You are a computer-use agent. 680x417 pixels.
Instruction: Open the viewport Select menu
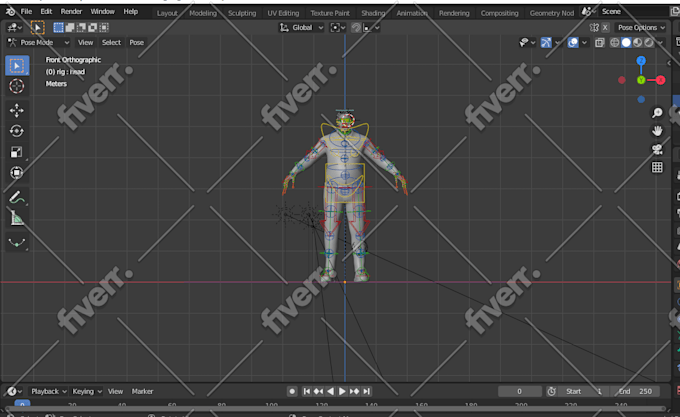click(111, 42)
